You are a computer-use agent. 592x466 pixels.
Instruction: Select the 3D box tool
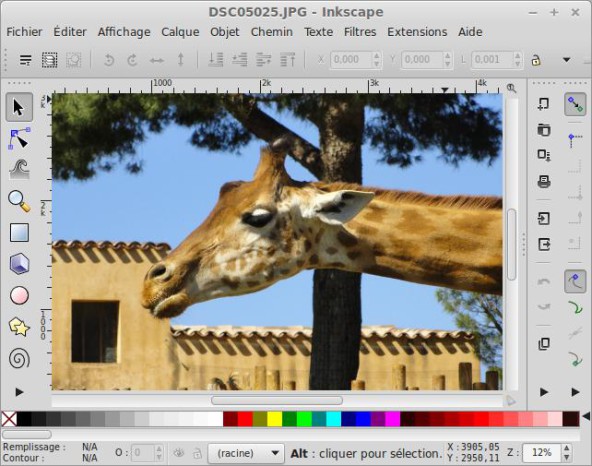[19, 264]
